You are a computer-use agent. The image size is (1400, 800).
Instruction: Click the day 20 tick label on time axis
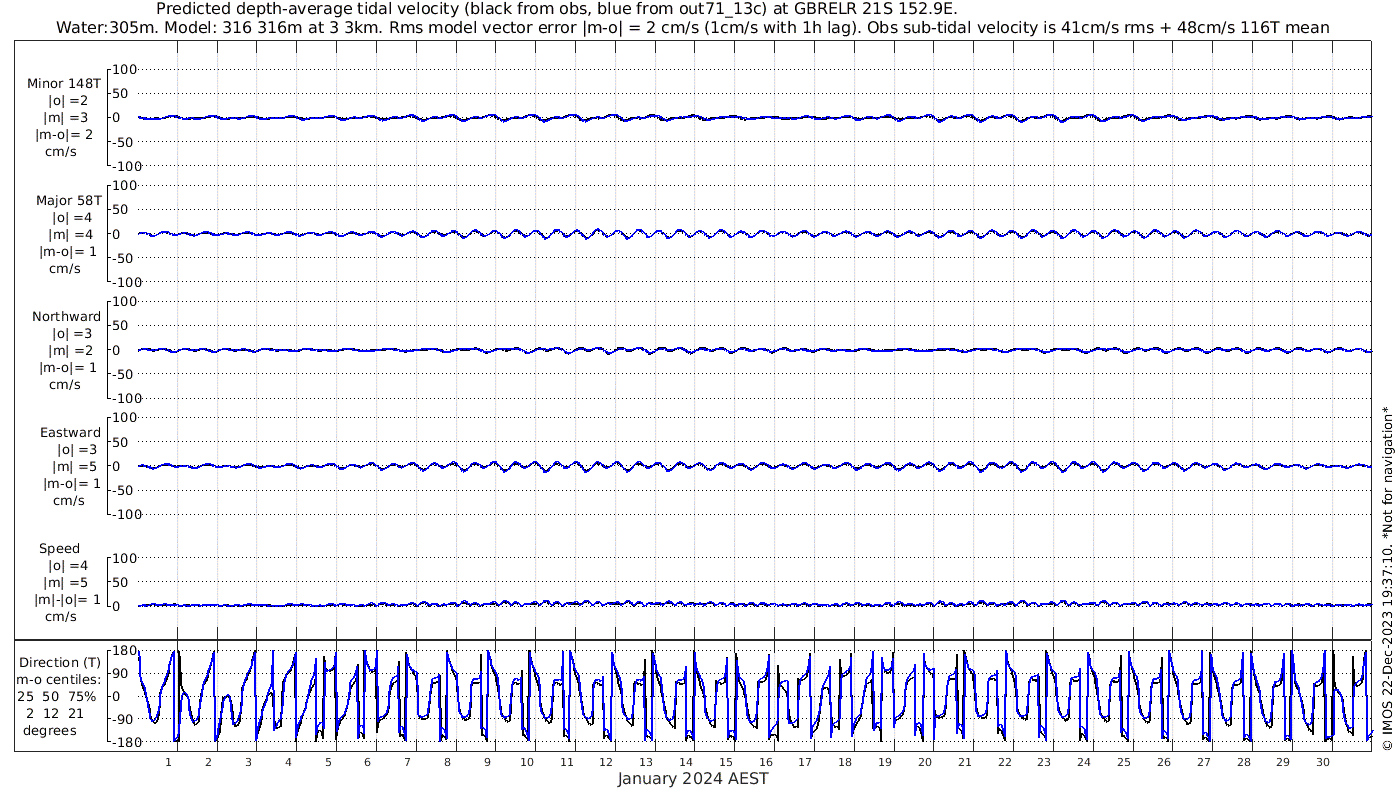click(925, 762)
